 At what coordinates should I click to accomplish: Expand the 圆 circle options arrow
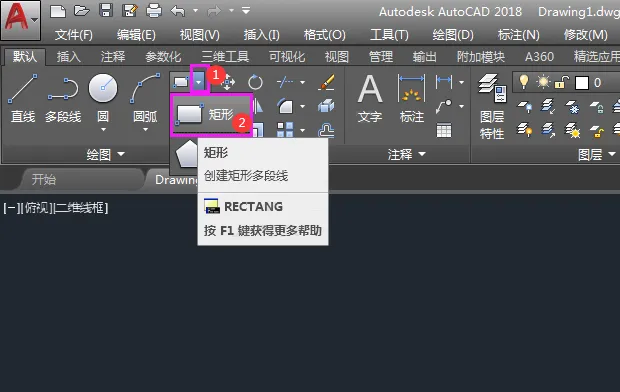coord(103,129)
